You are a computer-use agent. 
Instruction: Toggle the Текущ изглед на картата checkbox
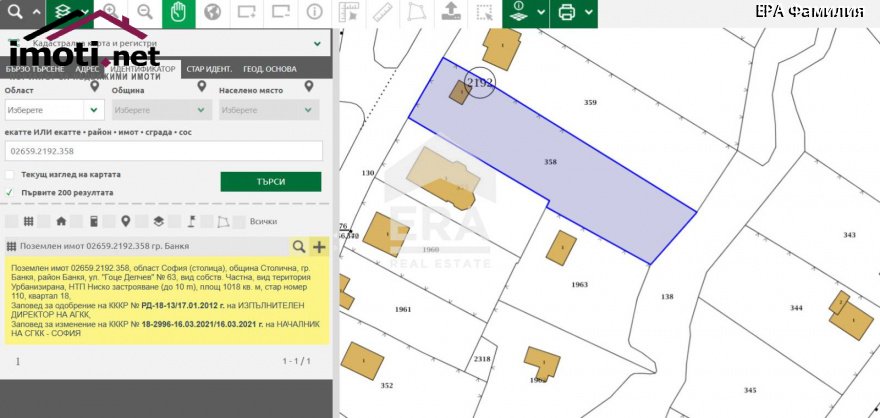[10, 174]
